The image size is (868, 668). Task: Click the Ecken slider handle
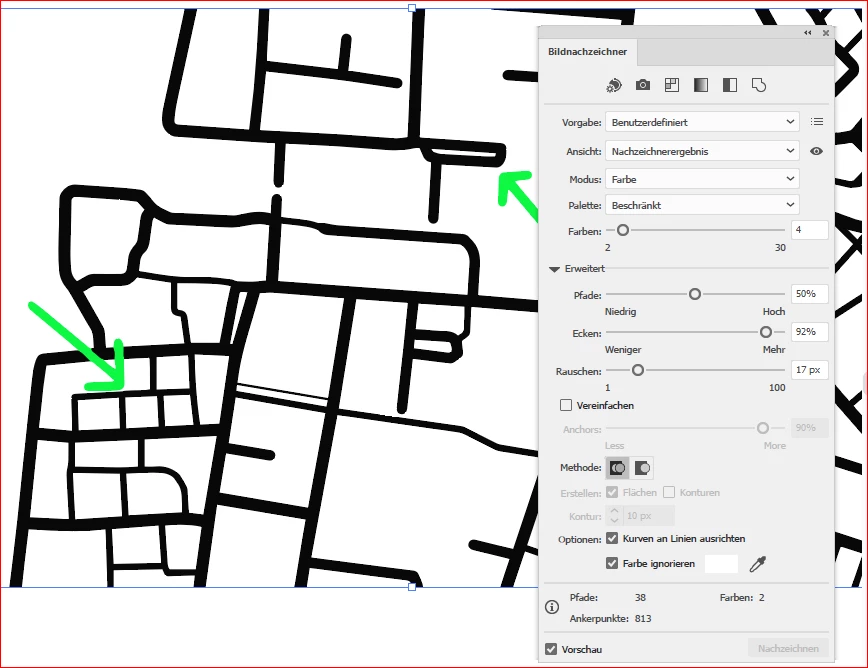[x=766, y=332]
